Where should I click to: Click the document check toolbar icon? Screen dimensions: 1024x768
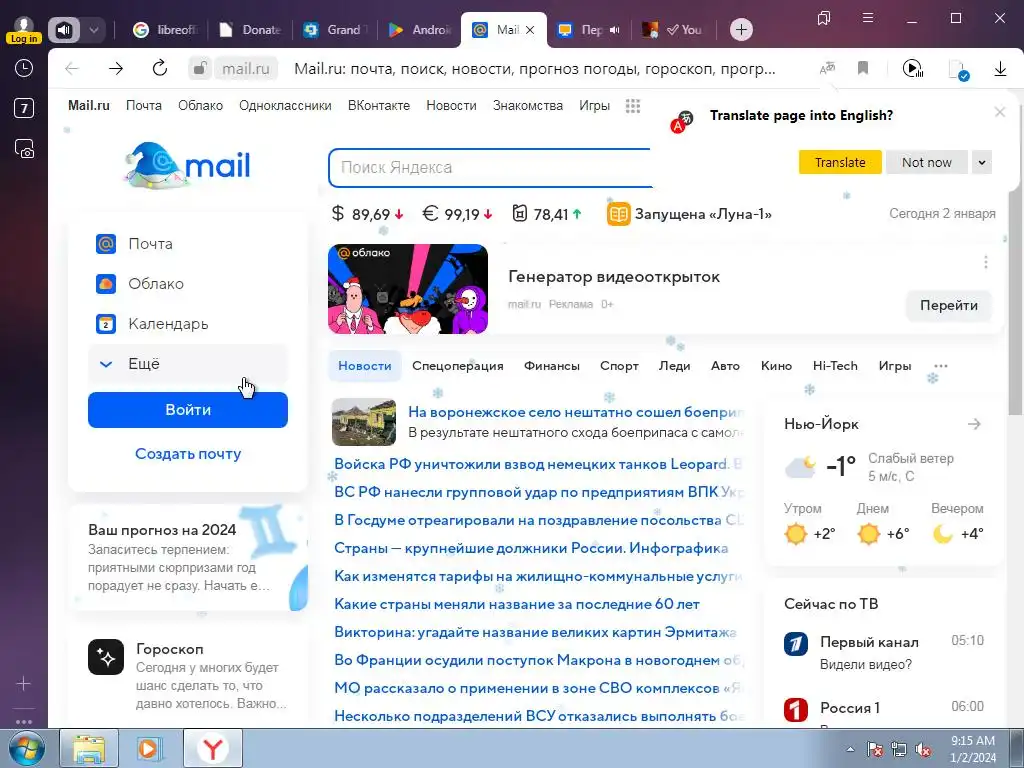(957, 69)
